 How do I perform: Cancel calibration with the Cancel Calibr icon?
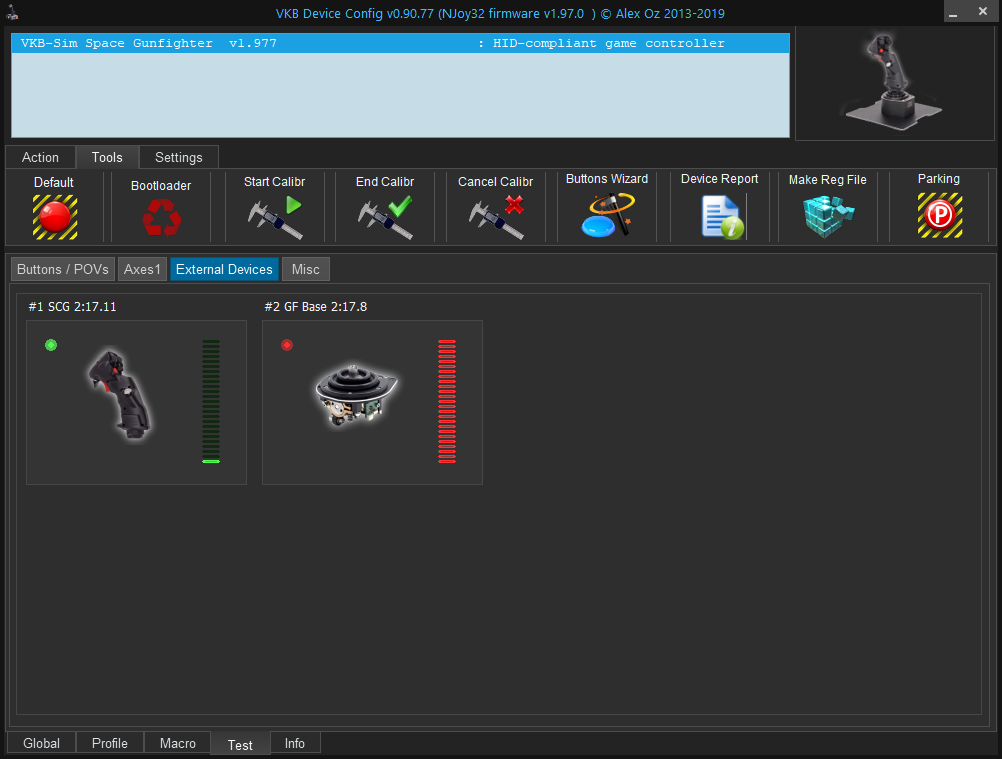497,218
